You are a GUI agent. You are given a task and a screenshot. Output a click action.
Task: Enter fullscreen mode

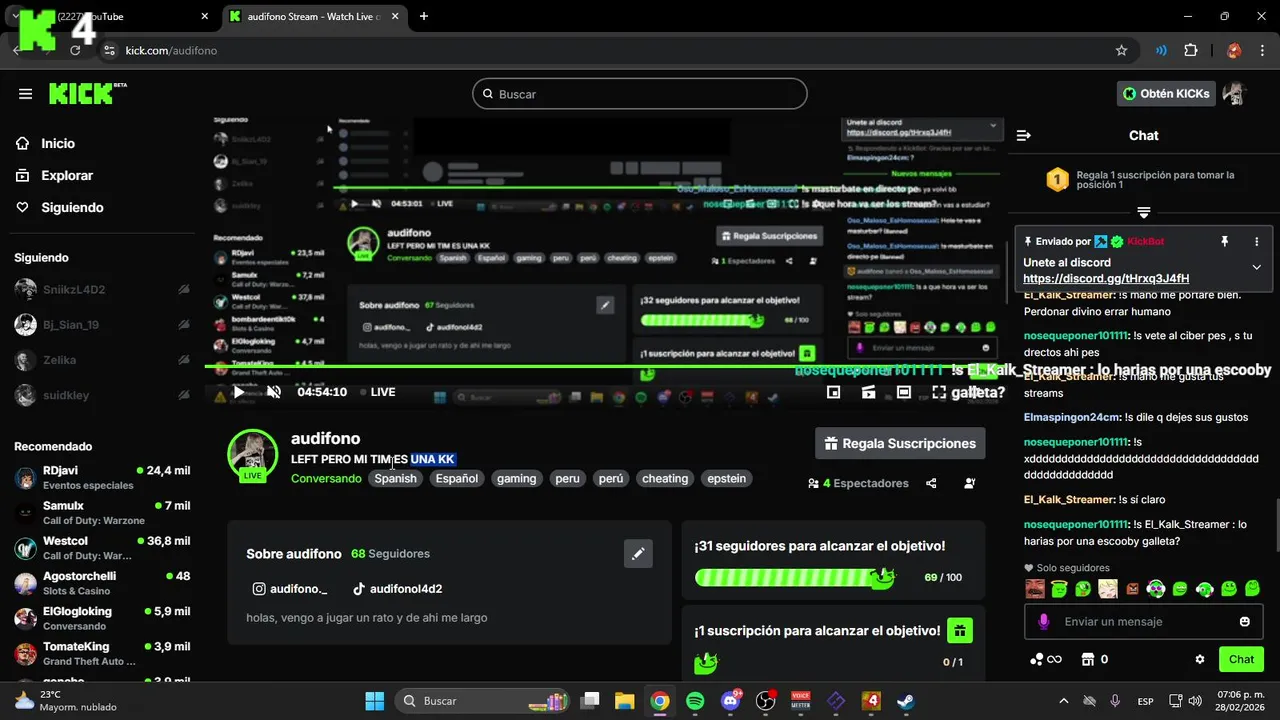pos(939,392)
